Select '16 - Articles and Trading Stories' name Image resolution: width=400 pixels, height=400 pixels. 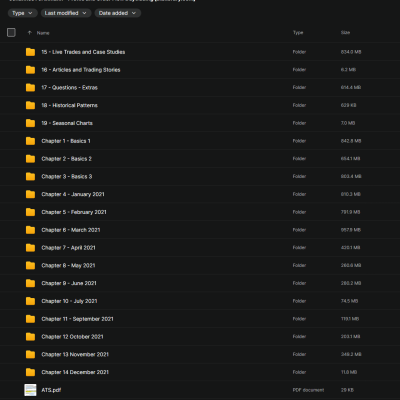(81, 70)
